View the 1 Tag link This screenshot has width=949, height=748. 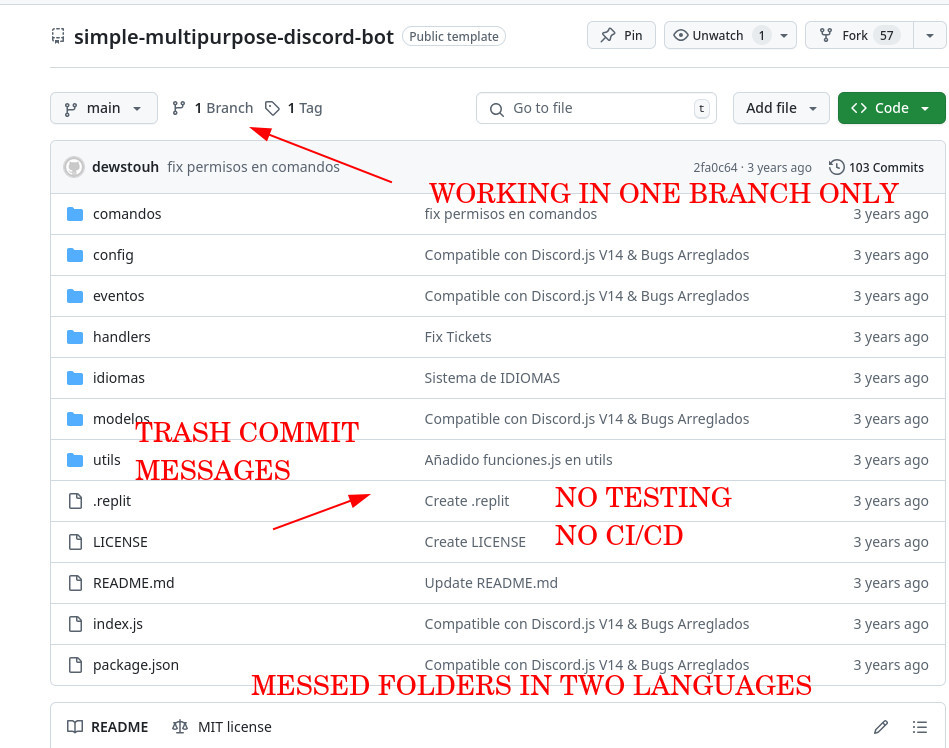[x=294, y=108]
